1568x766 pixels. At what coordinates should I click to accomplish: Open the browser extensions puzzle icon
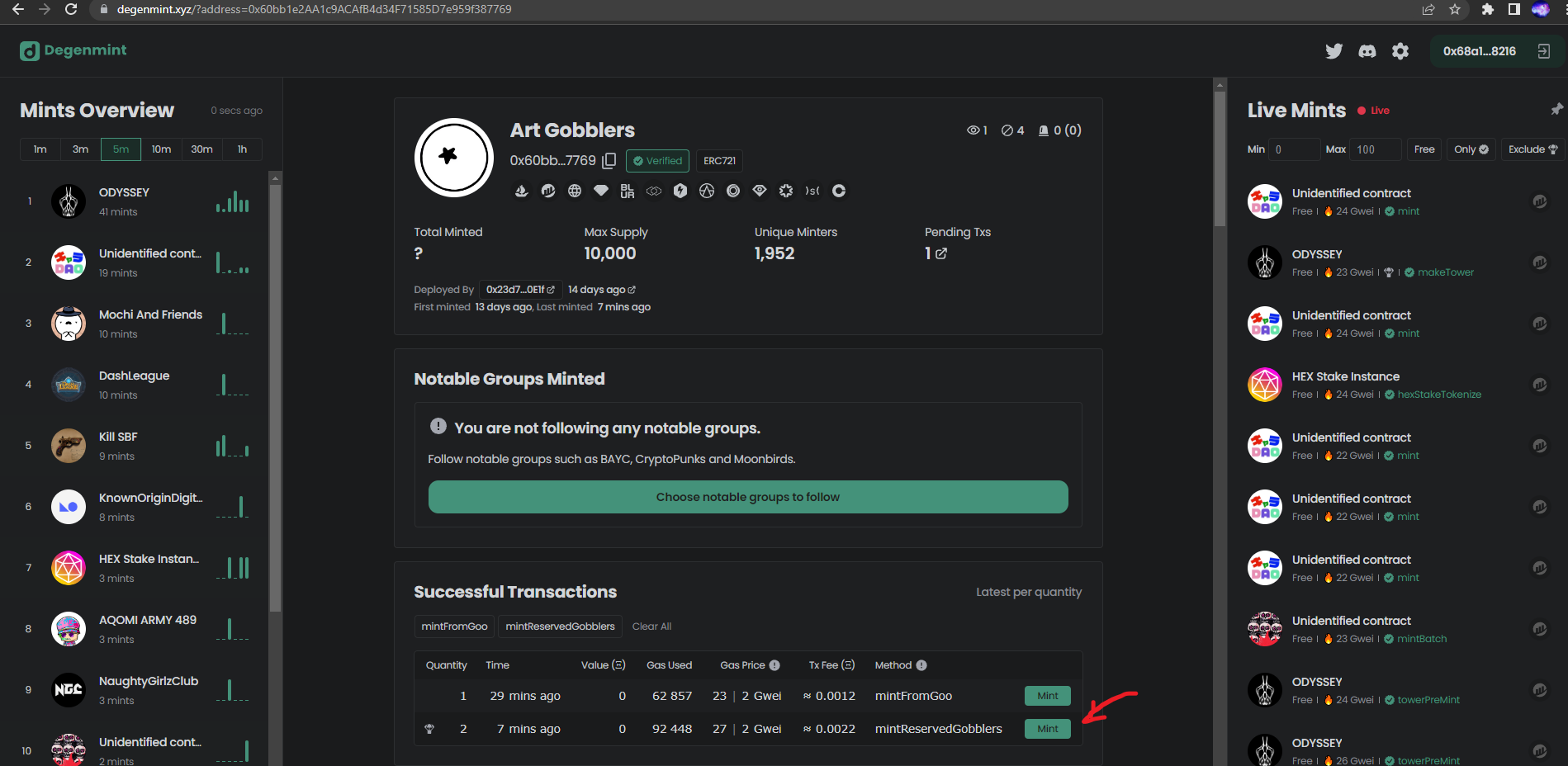(x=1487, y=9)
